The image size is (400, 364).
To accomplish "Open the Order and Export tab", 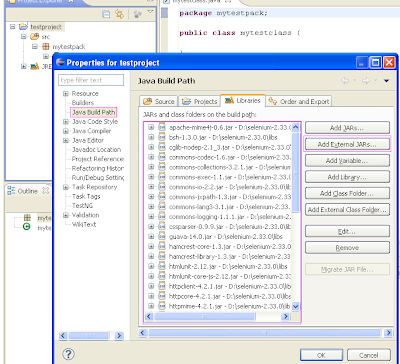I will [x=299, y=101].
